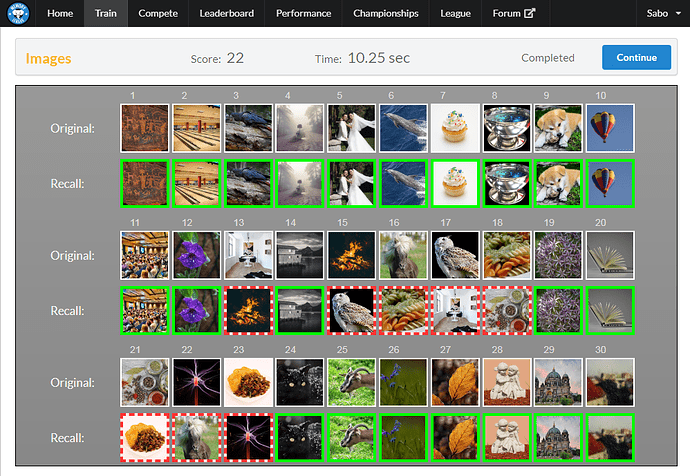Select original image 22 plasma ball

click(x=196, y=382)
